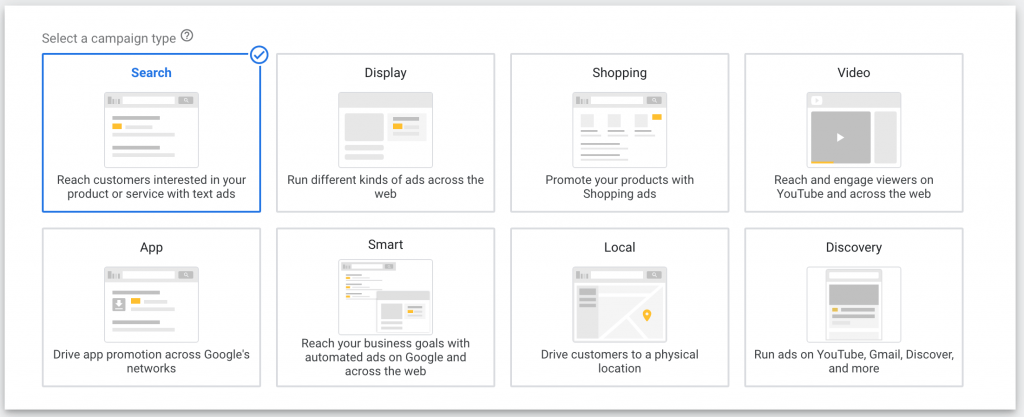Screen dimensions: 1024x417
Task: Select the Display campaign illustration
Action: click(x=385, y=130)
